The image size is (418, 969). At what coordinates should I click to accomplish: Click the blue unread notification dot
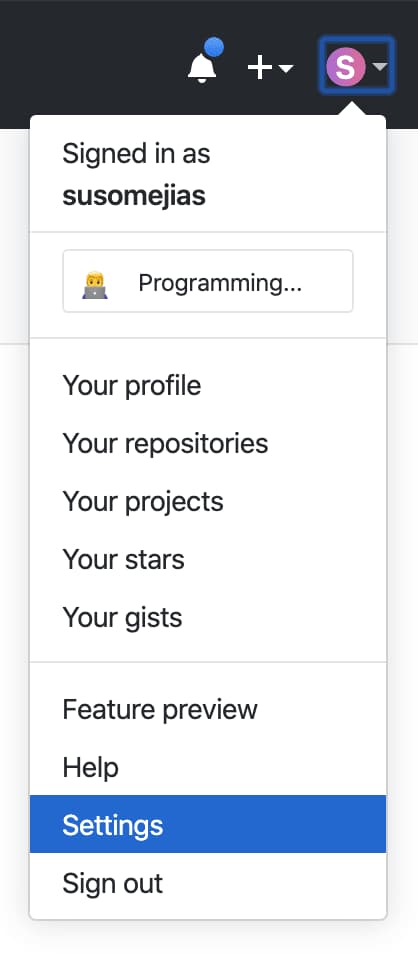(x=214, y=47)
